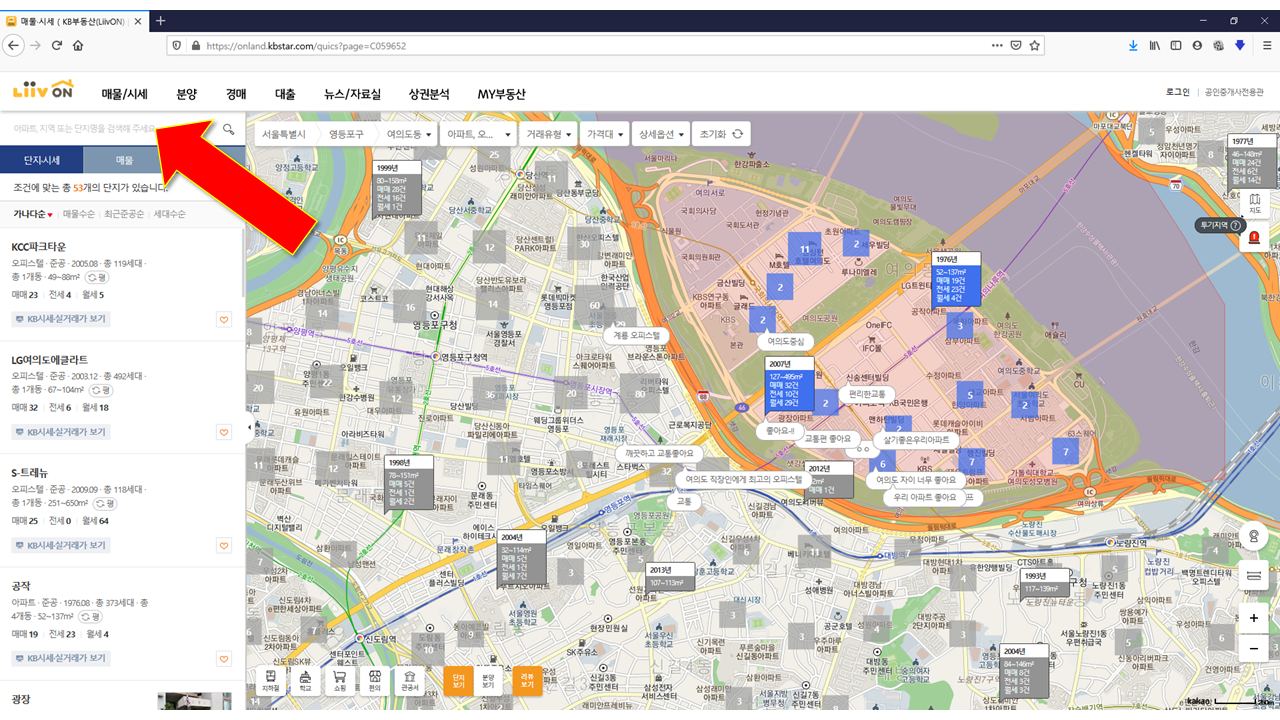Screen dimensions: 1280x720
Task: Zoom in the map with plus
Action: [x=1253, y=618]
